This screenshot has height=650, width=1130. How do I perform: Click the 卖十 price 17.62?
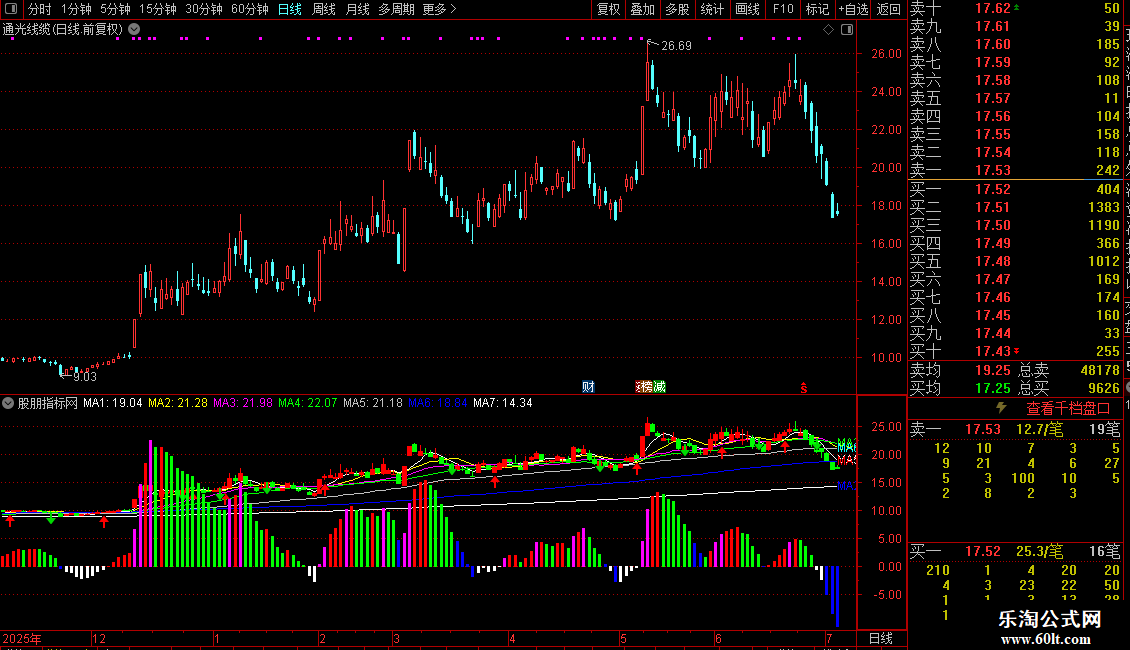993,8
